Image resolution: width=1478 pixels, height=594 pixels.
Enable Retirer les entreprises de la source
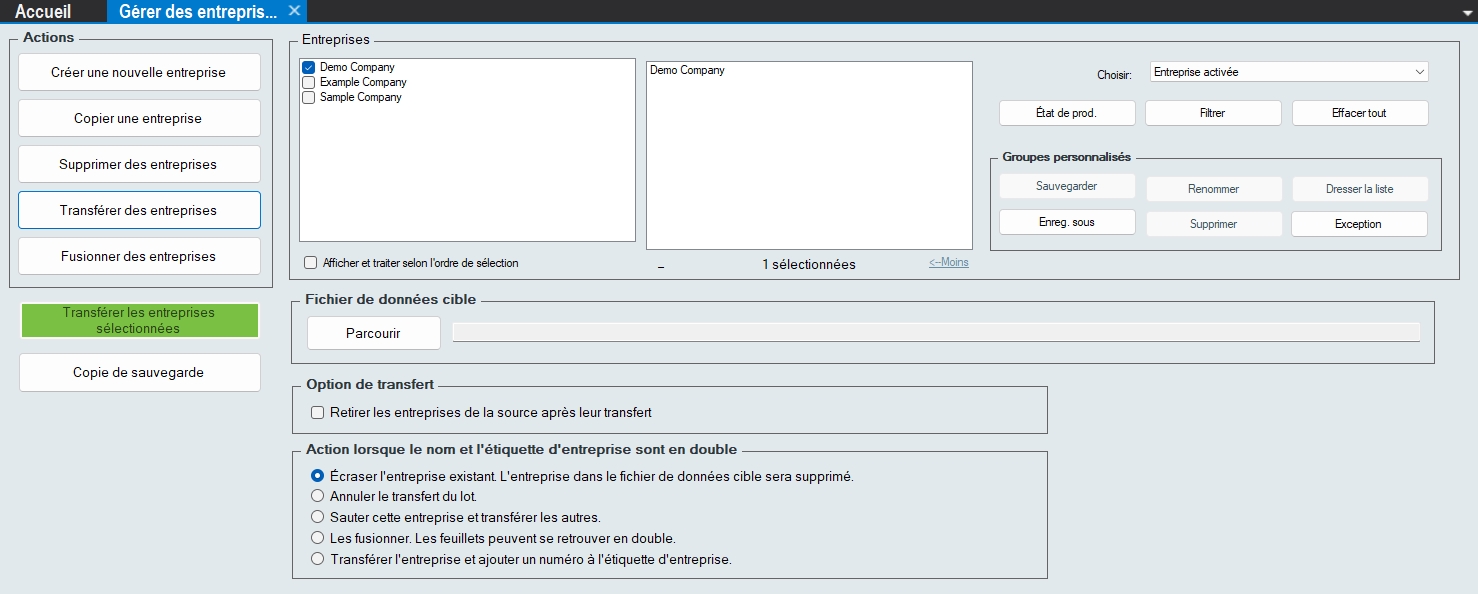(x=318, y=412)
